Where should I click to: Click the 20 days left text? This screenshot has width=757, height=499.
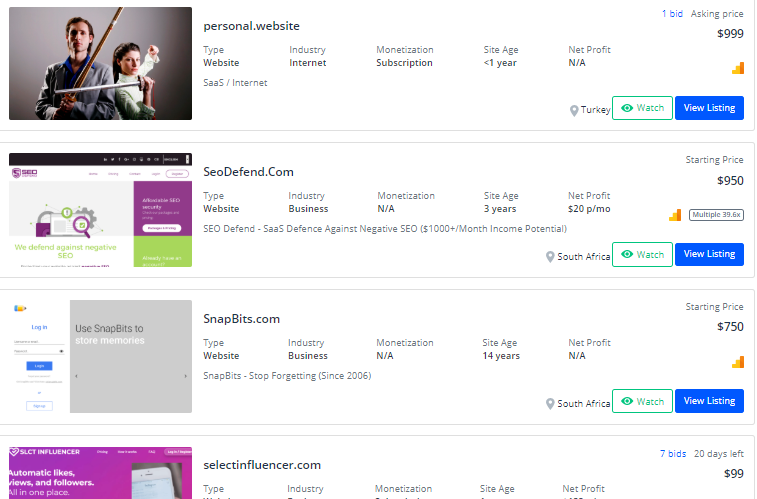[719, 454]
